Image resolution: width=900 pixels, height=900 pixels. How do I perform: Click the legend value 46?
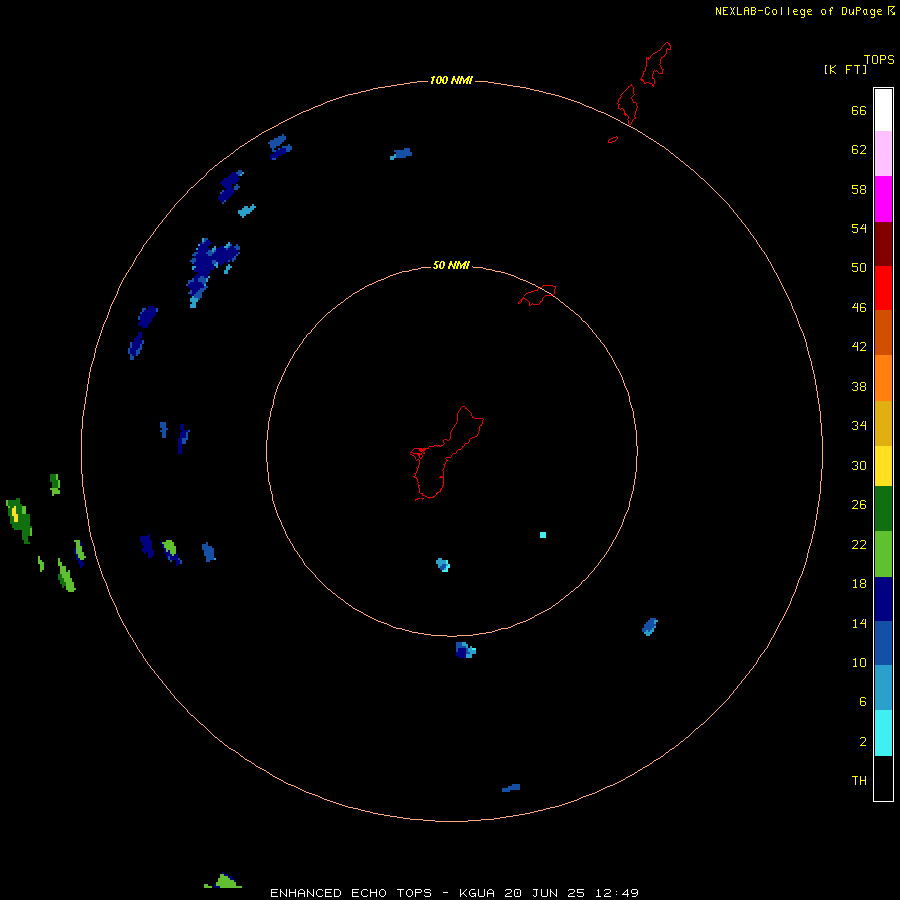pyautogui.click(x=859, y=308)
